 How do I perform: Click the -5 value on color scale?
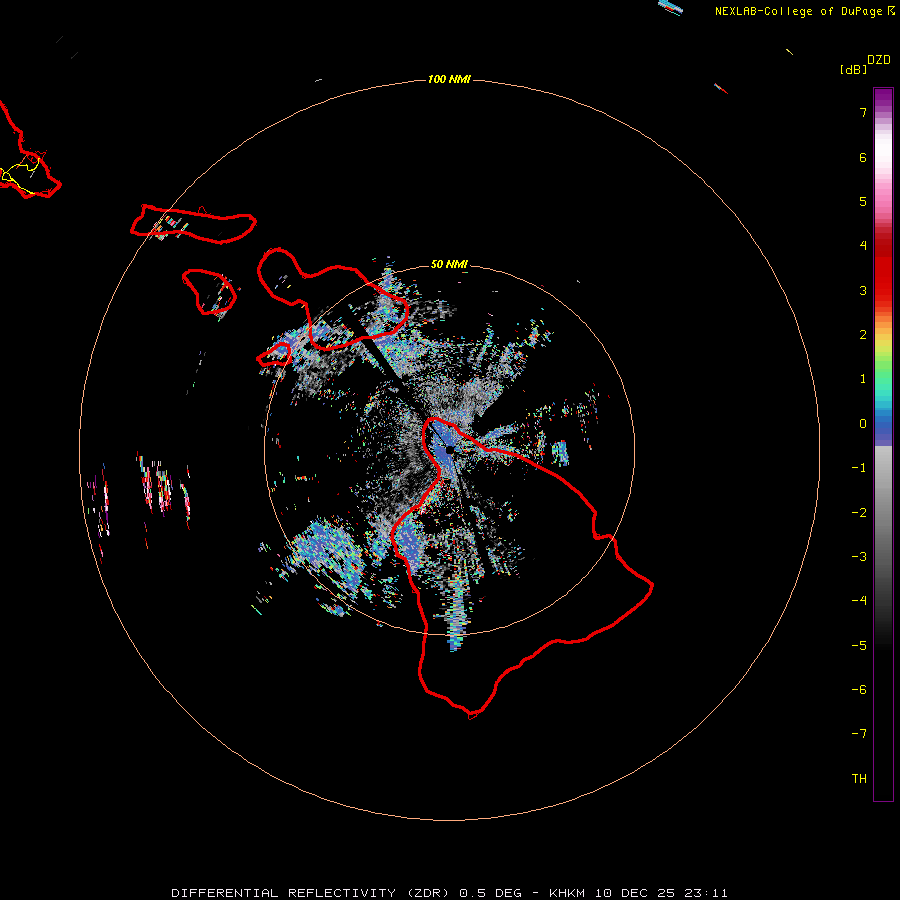859,646
